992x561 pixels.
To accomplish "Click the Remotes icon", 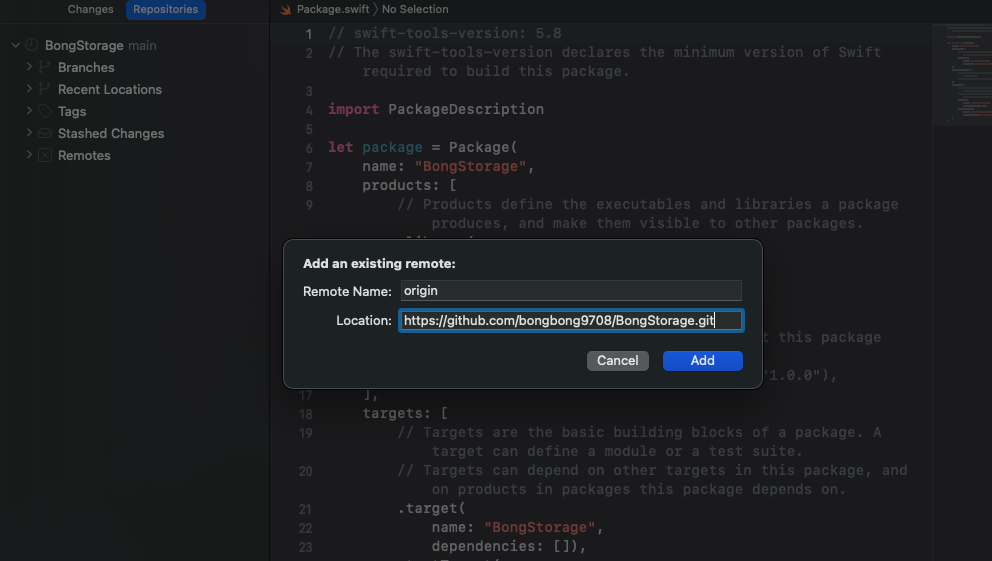I will tap(44, 156).
